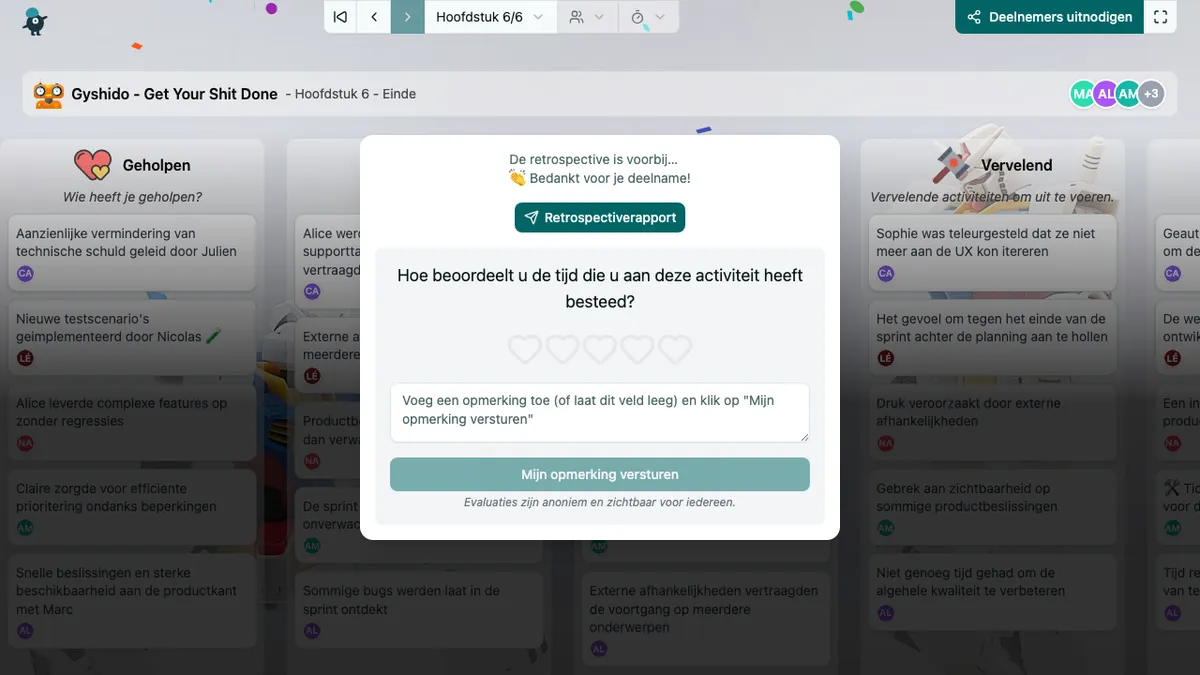Click the Gyshido owl icon
1200x675 pixels.
click(48, 94)
